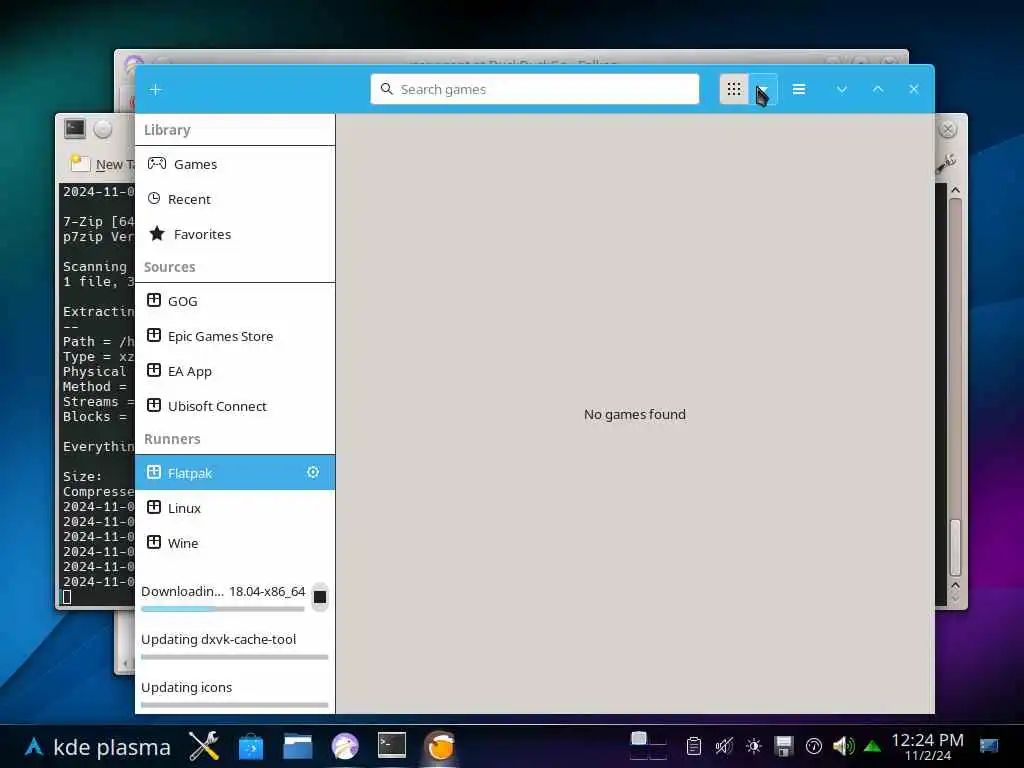1024x768 pixels.
Task: Click the terminal scrollbar down arrow
Action: point(955,596)
